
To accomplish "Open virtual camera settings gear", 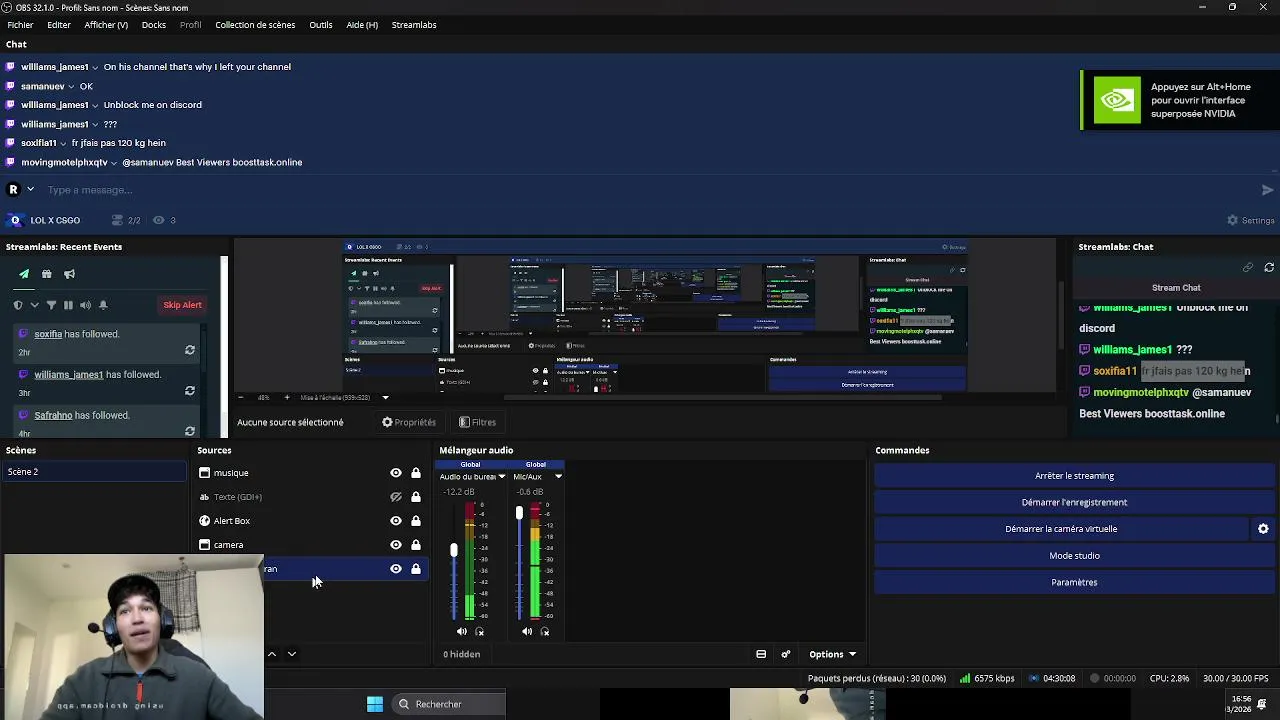I will pos(1263,529).
